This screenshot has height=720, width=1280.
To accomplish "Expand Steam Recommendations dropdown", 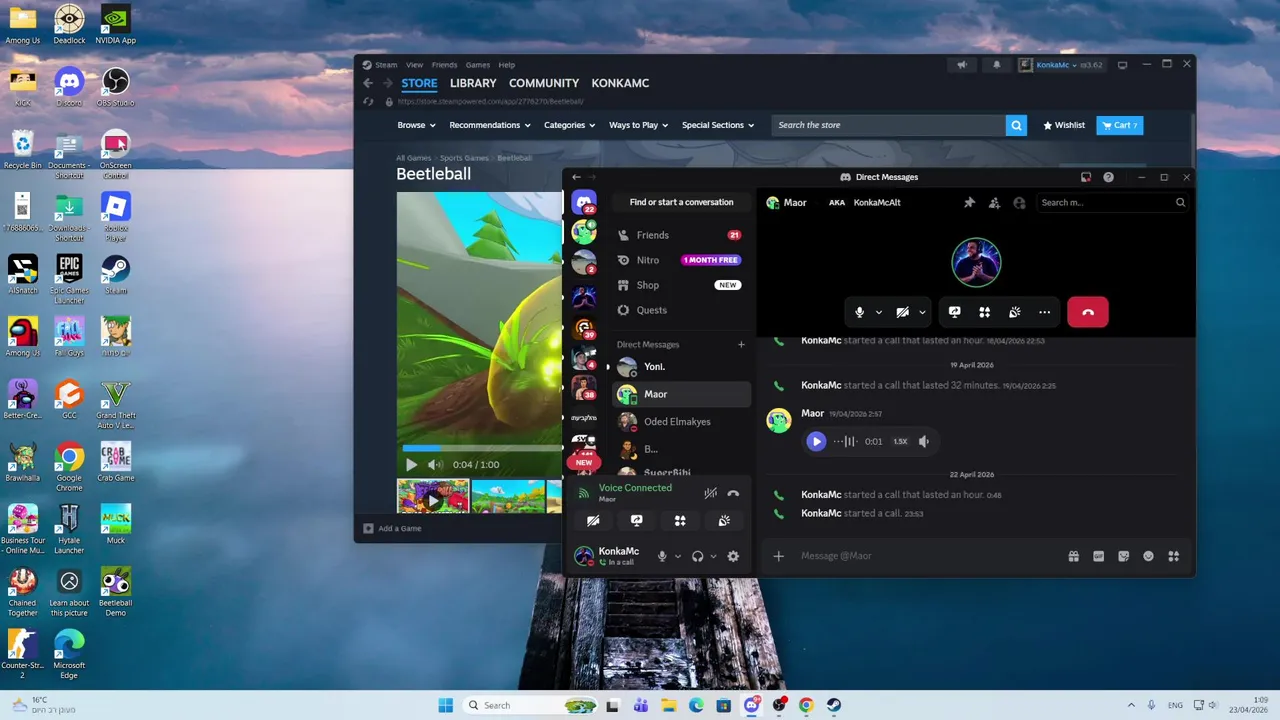I will [x=490, y=125].
